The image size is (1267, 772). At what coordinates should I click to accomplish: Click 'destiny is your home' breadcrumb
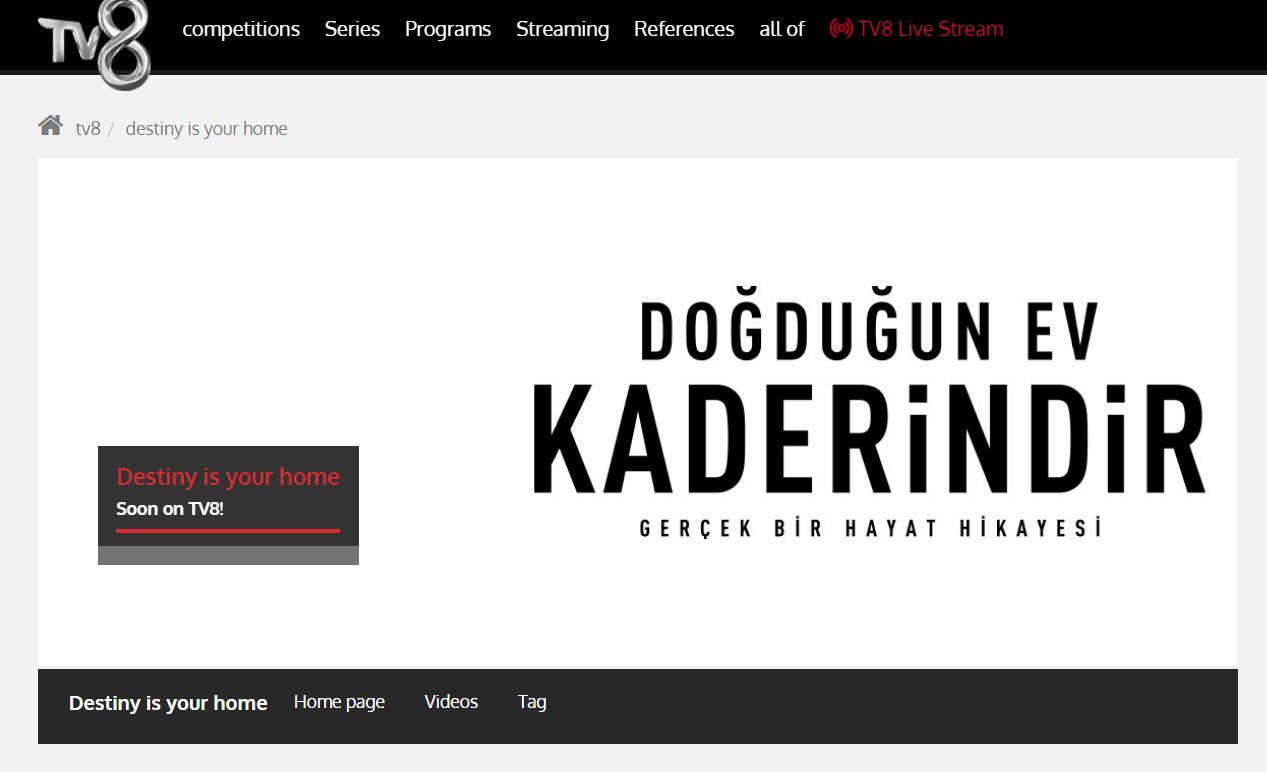click(206, 129)
